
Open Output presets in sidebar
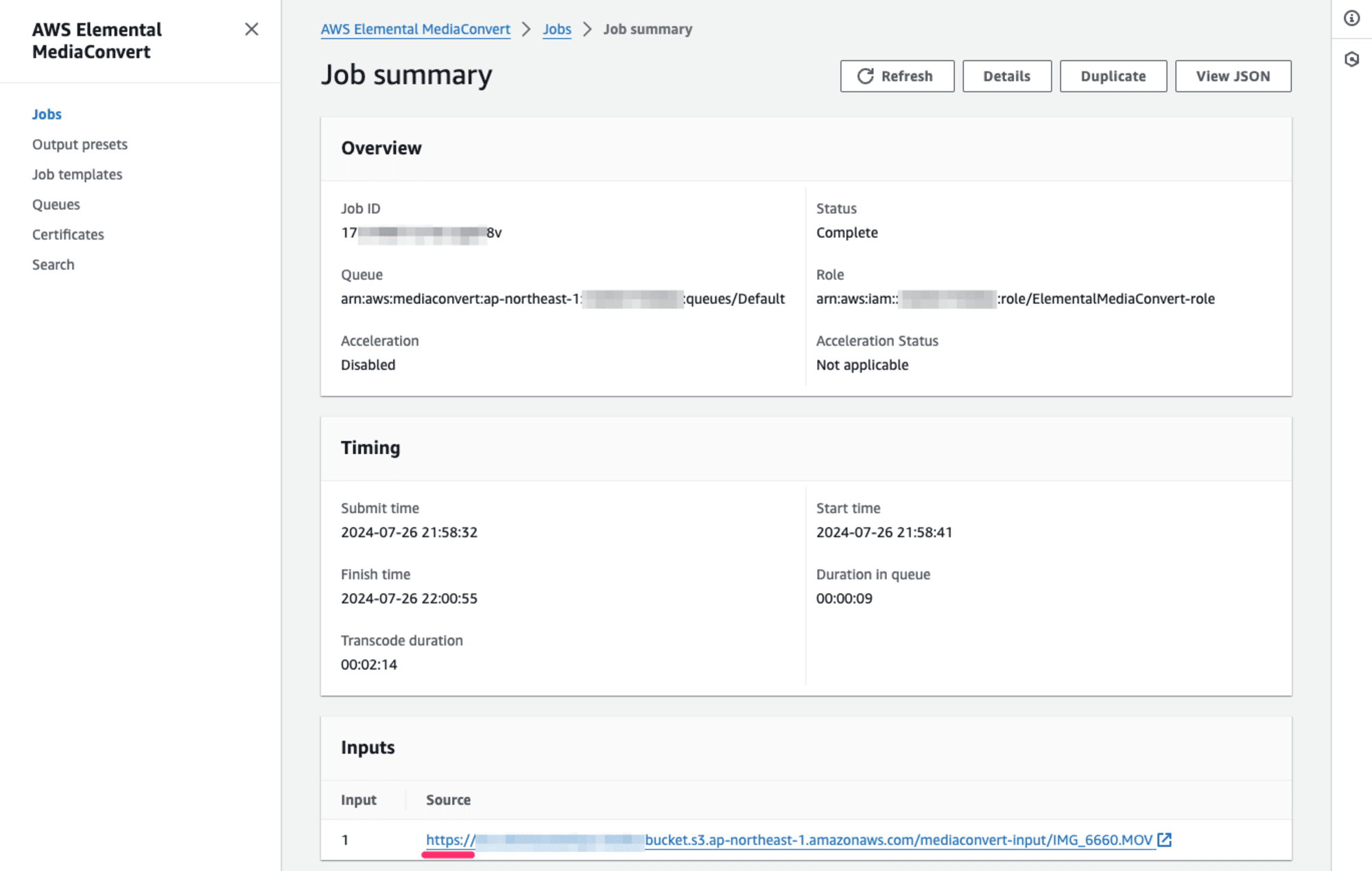click(x=80, y=144)
